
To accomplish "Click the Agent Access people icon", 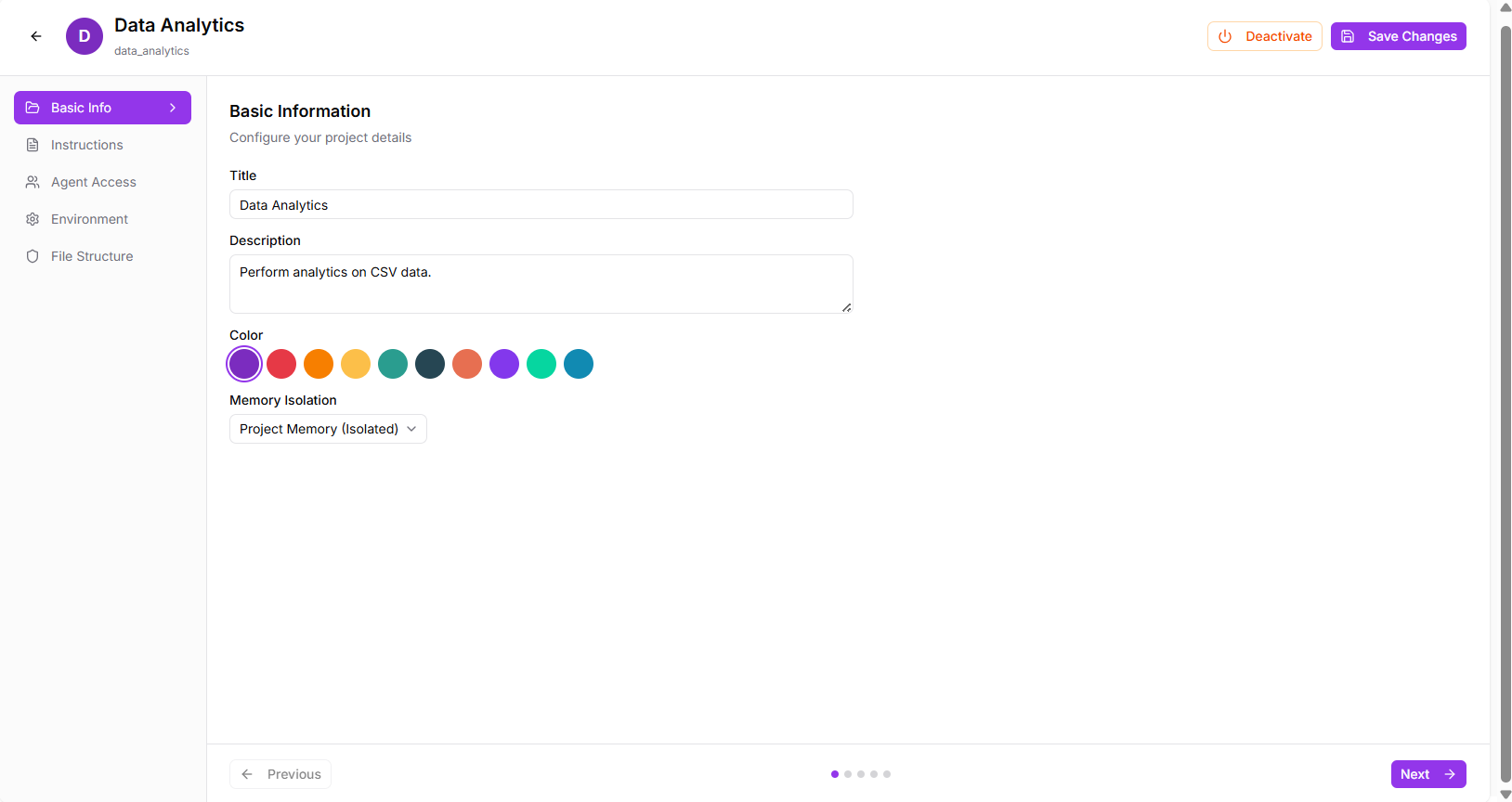I will click(x=33, y=182).
